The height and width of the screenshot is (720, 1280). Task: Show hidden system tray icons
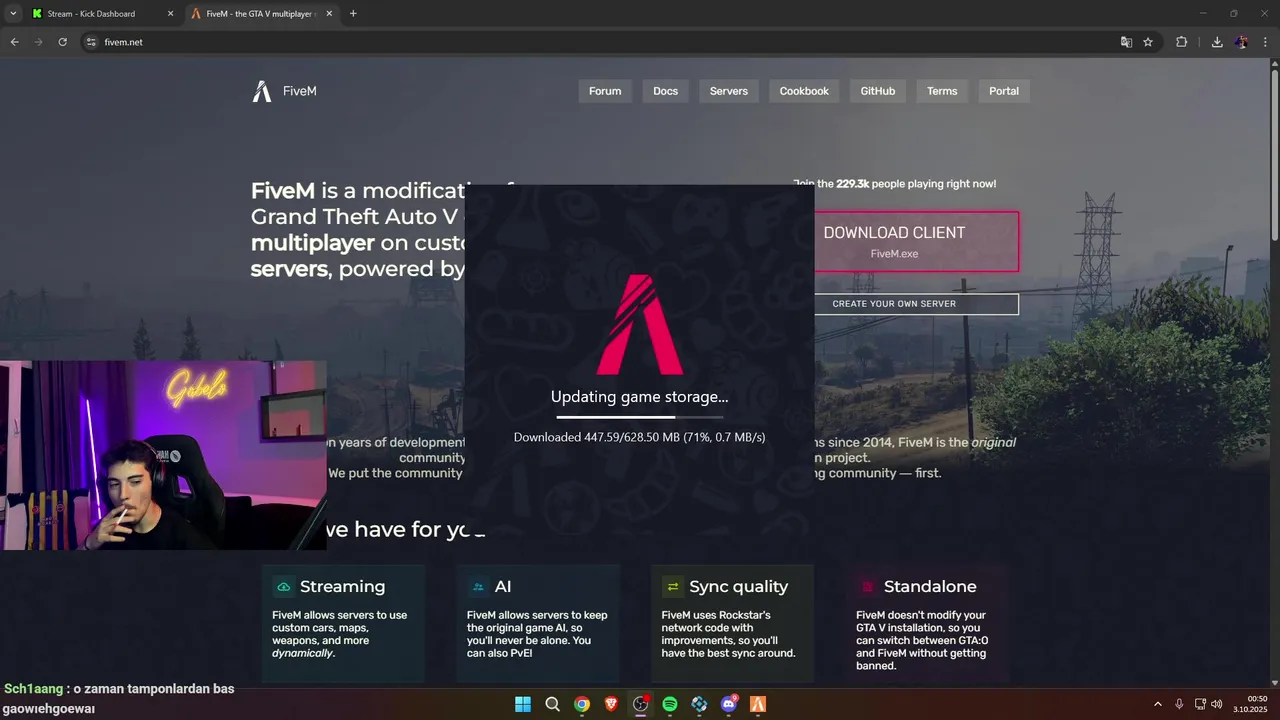(x=1158, y=704)
